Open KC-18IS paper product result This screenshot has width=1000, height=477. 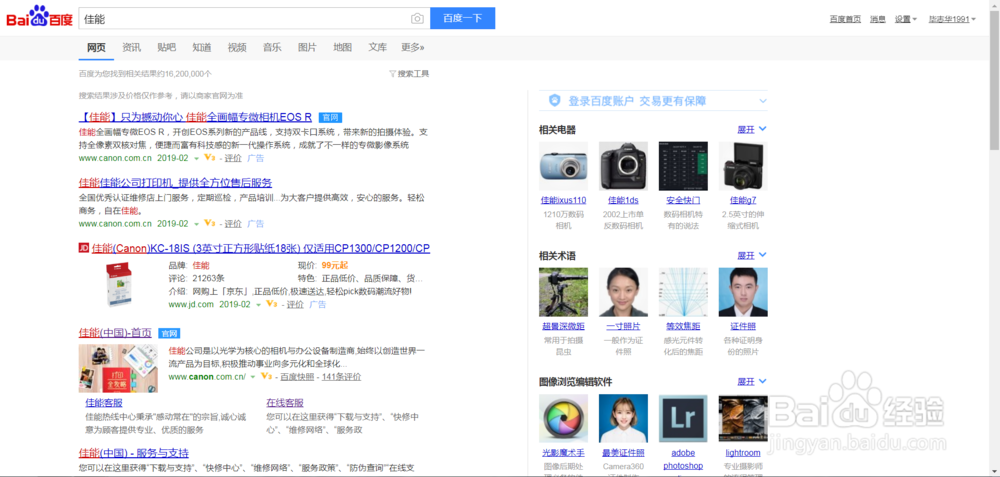click(260, 248)
